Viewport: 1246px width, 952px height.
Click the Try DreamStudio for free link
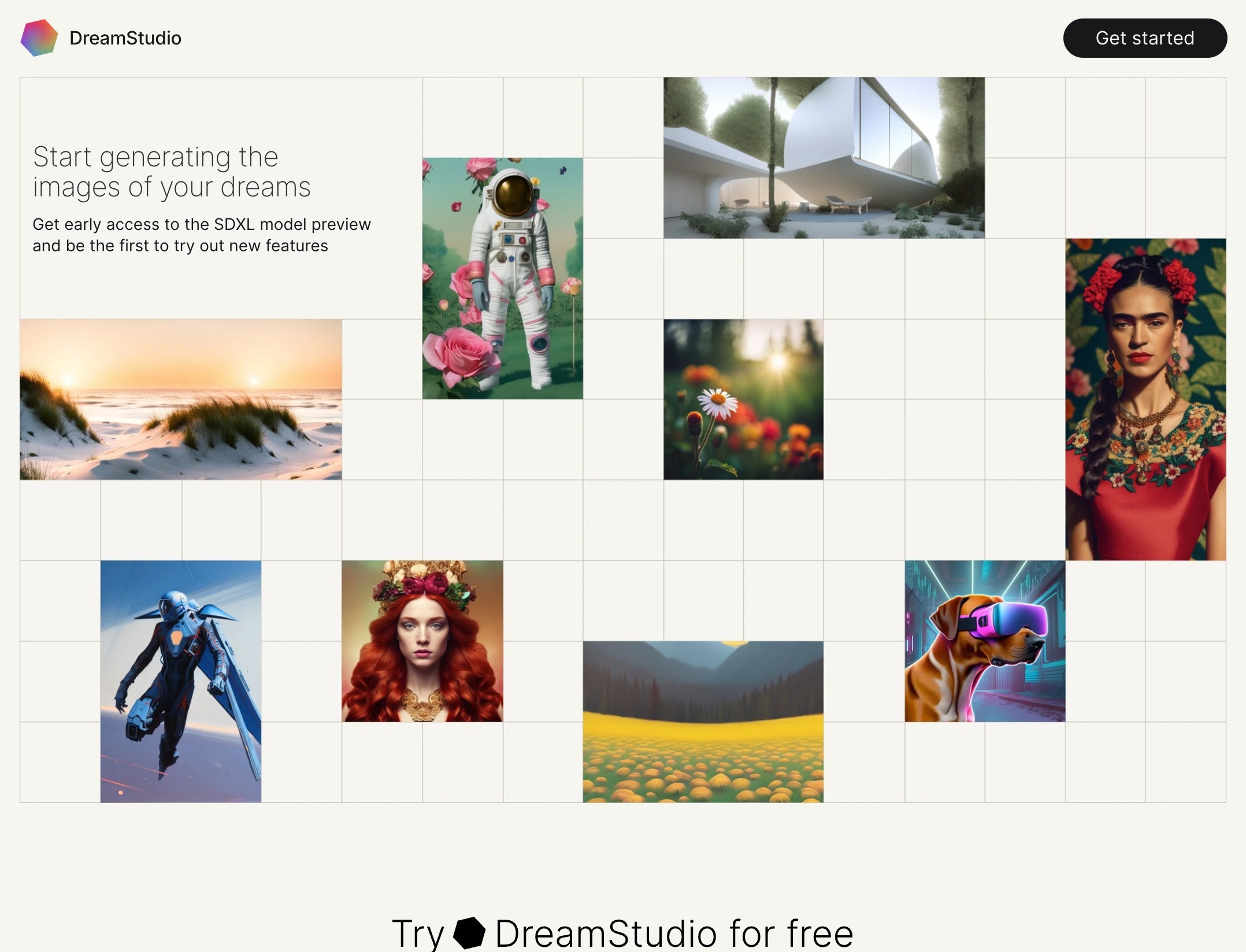point(622,929)
